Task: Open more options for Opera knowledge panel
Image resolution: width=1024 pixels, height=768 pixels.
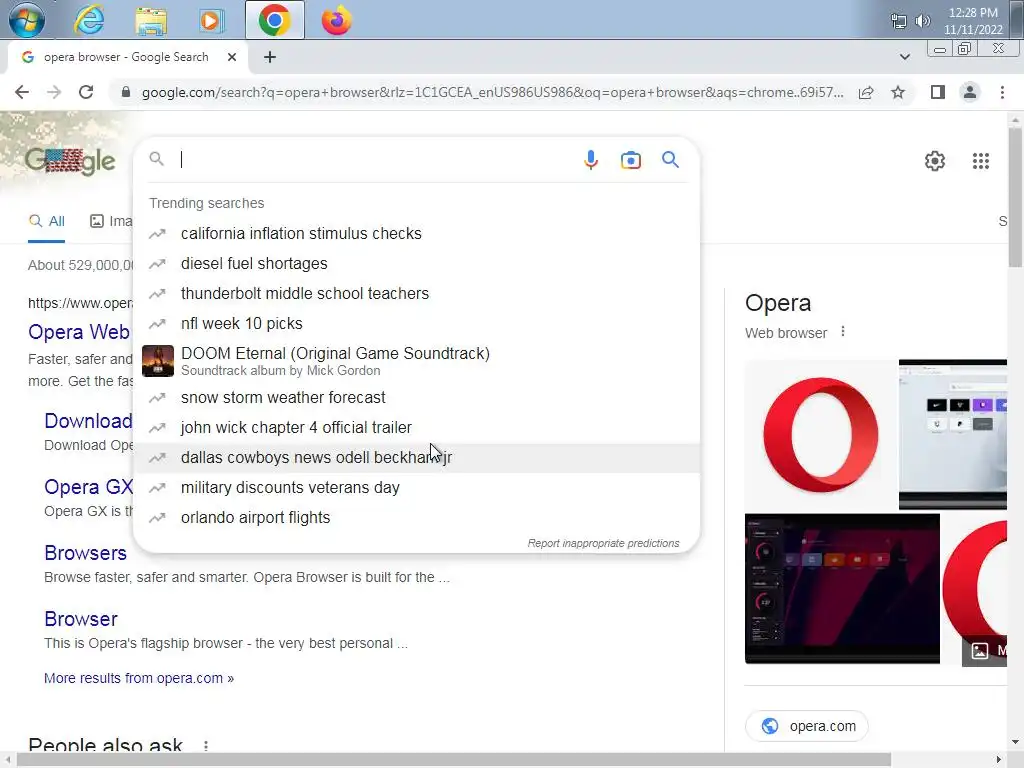Action: tap(843, 332)
